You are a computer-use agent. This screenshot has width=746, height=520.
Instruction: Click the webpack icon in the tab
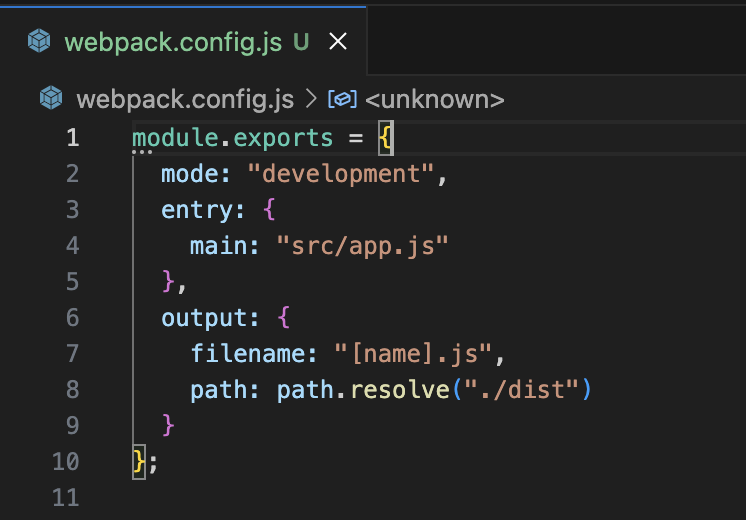(39, 41)
